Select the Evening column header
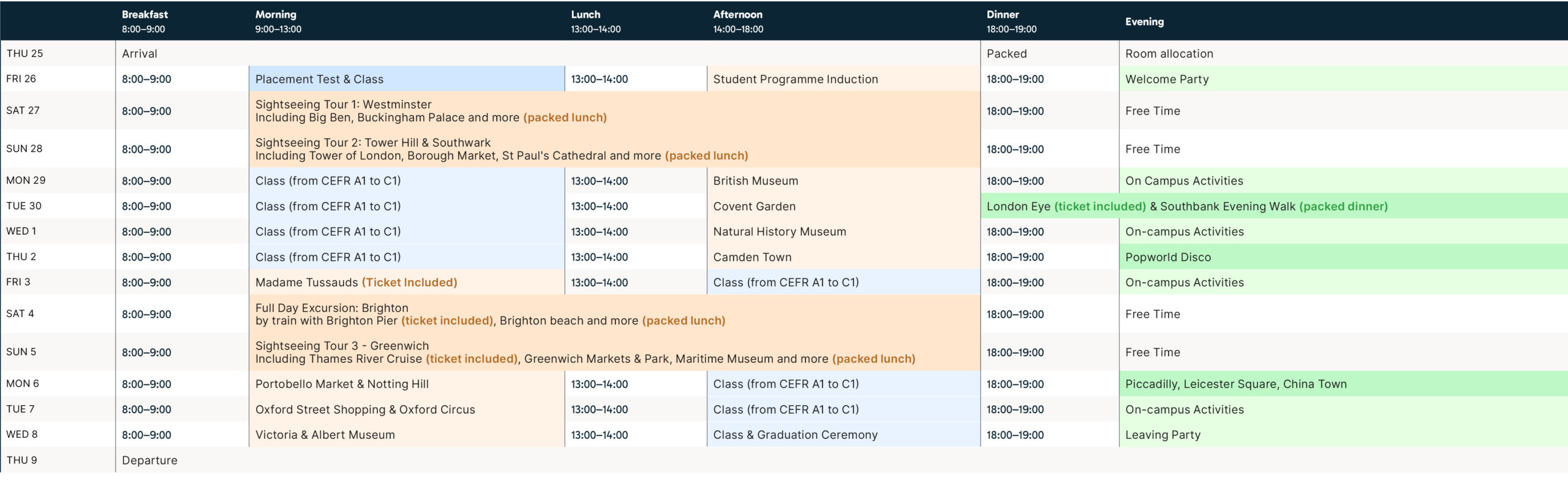Screen dimensions: 1568x480 point(1144,21)
